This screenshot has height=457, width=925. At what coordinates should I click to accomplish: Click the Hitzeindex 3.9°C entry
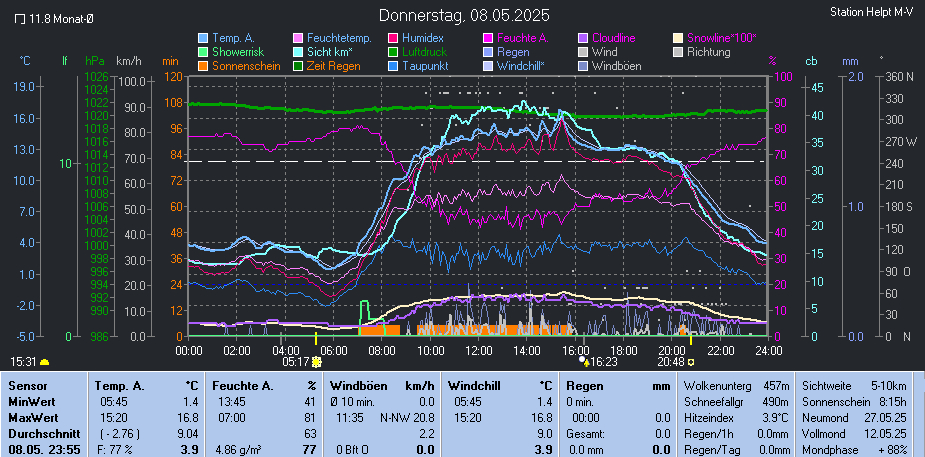click(x=736, y=417)
